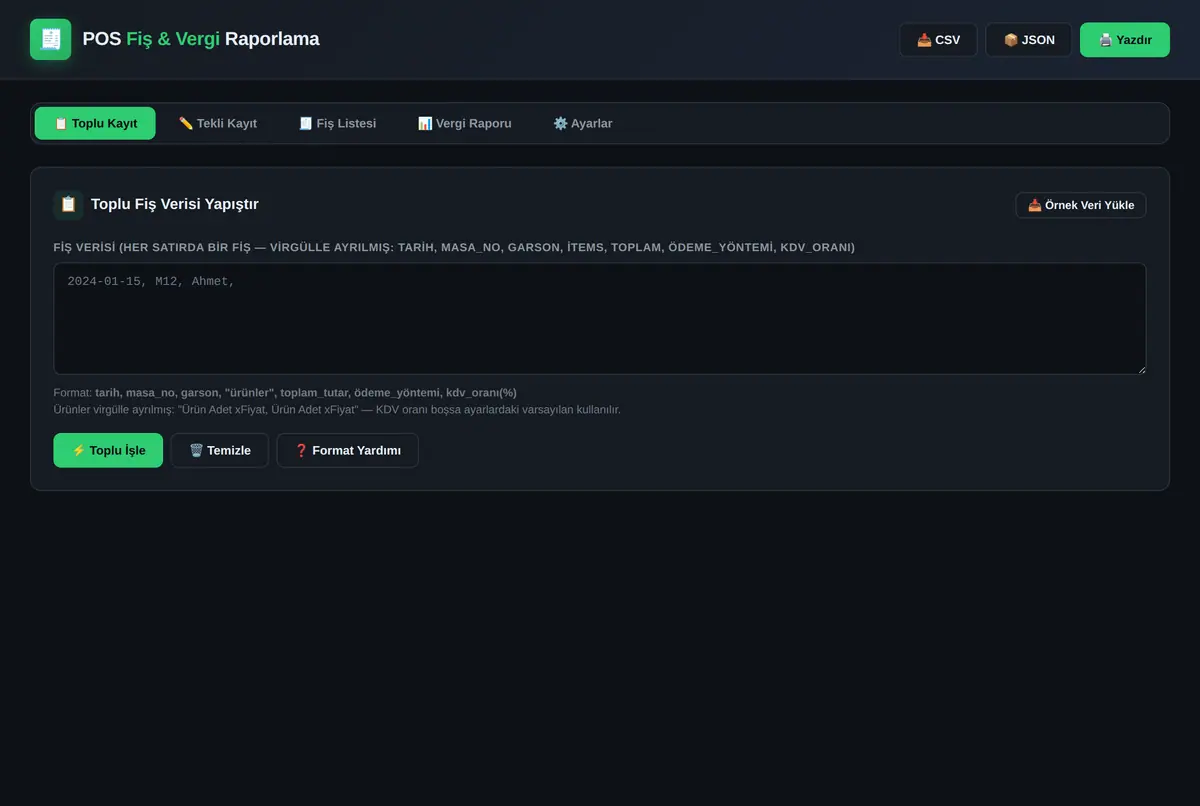1200x806 pixels.
Task: Open Format Yardımı help
Action: (347, 450)
